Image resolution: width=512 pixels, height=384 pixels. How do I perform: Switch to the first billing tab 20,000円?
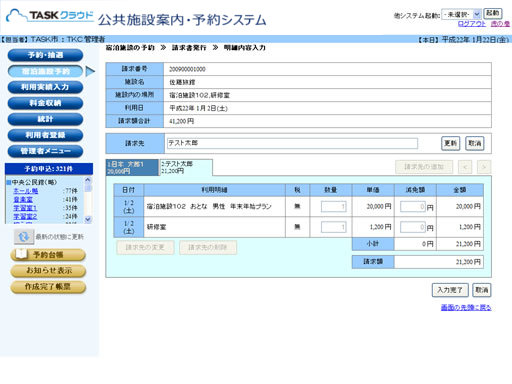pos(133,168)
